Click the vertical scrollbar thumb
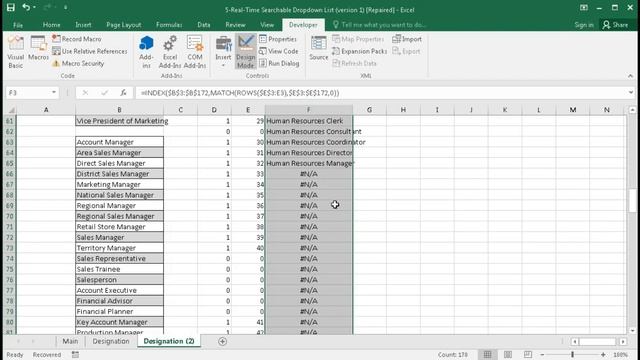 pos(632,200)
